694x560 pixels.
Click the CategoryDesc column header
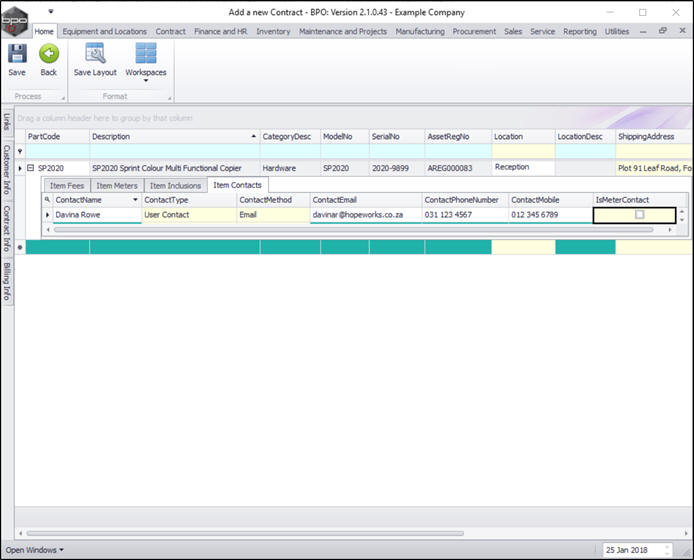[290, 136]
